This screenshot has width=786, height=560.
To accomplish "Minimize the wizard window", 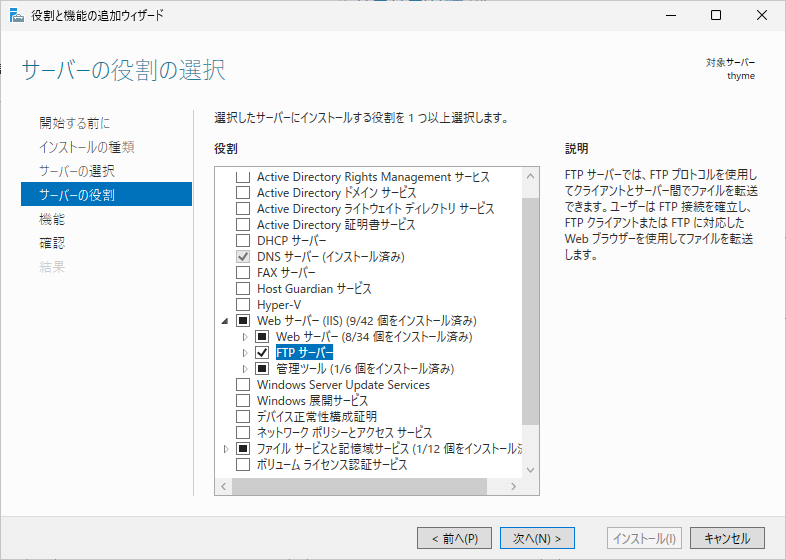I will tap(671, 16).
